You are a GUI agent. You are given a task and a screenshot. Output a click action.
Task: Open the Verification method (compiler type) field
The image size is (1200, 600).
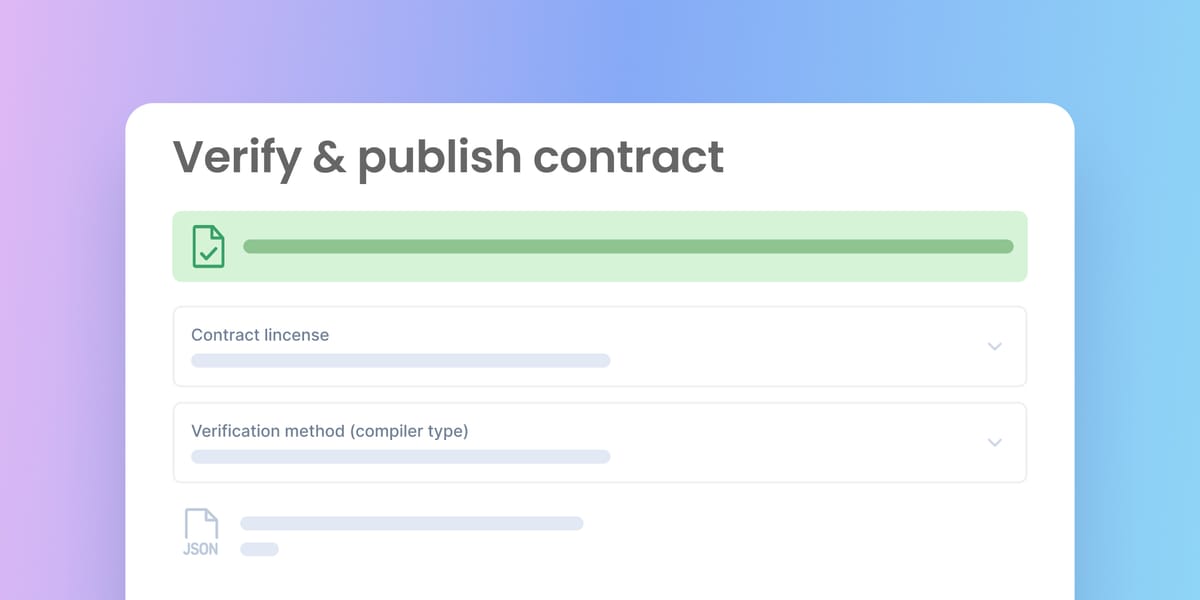pos(600,442)
